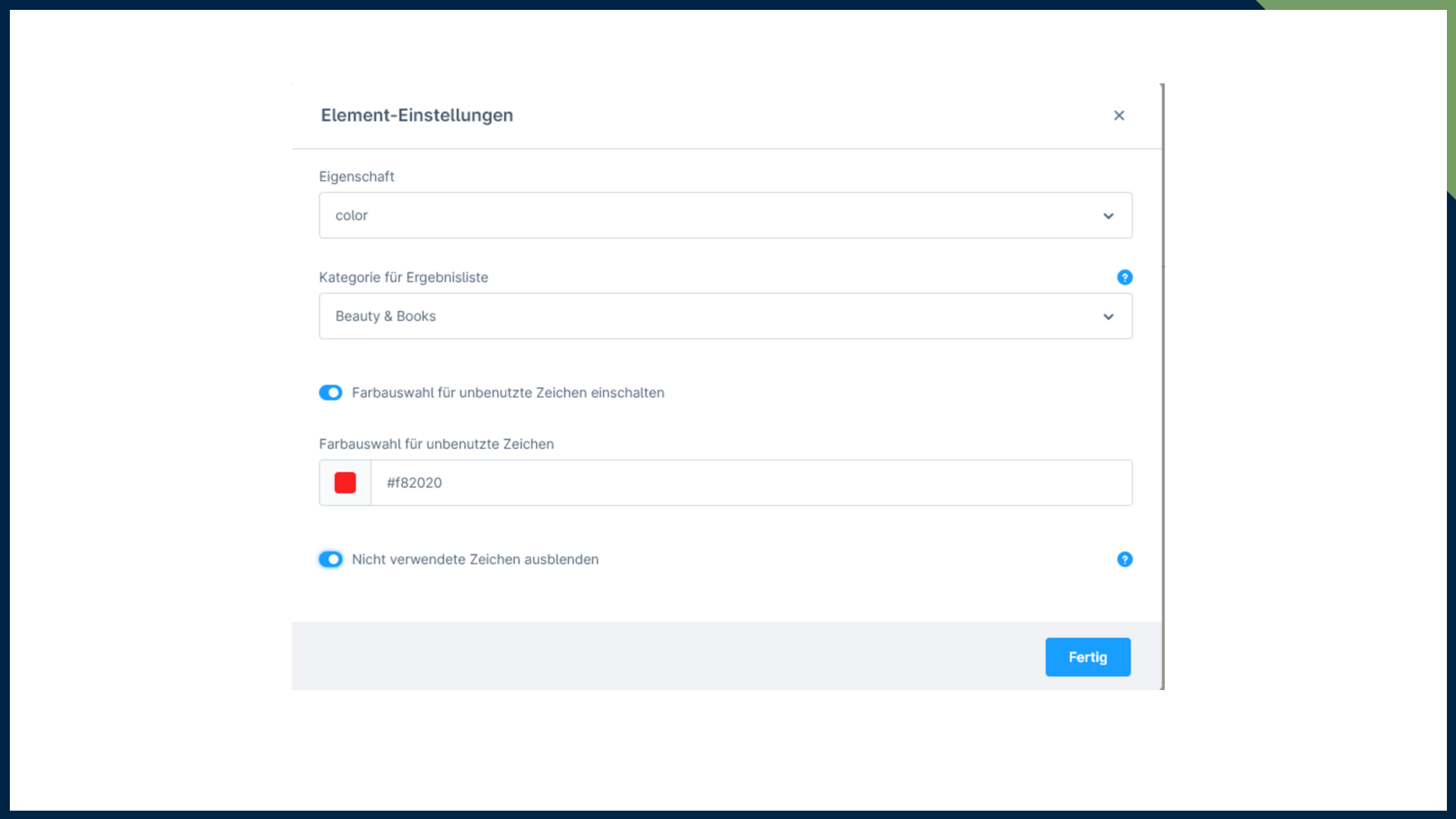Disable the Farbauswahl für unbenutzte Zeichen einschalten switch

pyautogui.click(x=331, y=393)
